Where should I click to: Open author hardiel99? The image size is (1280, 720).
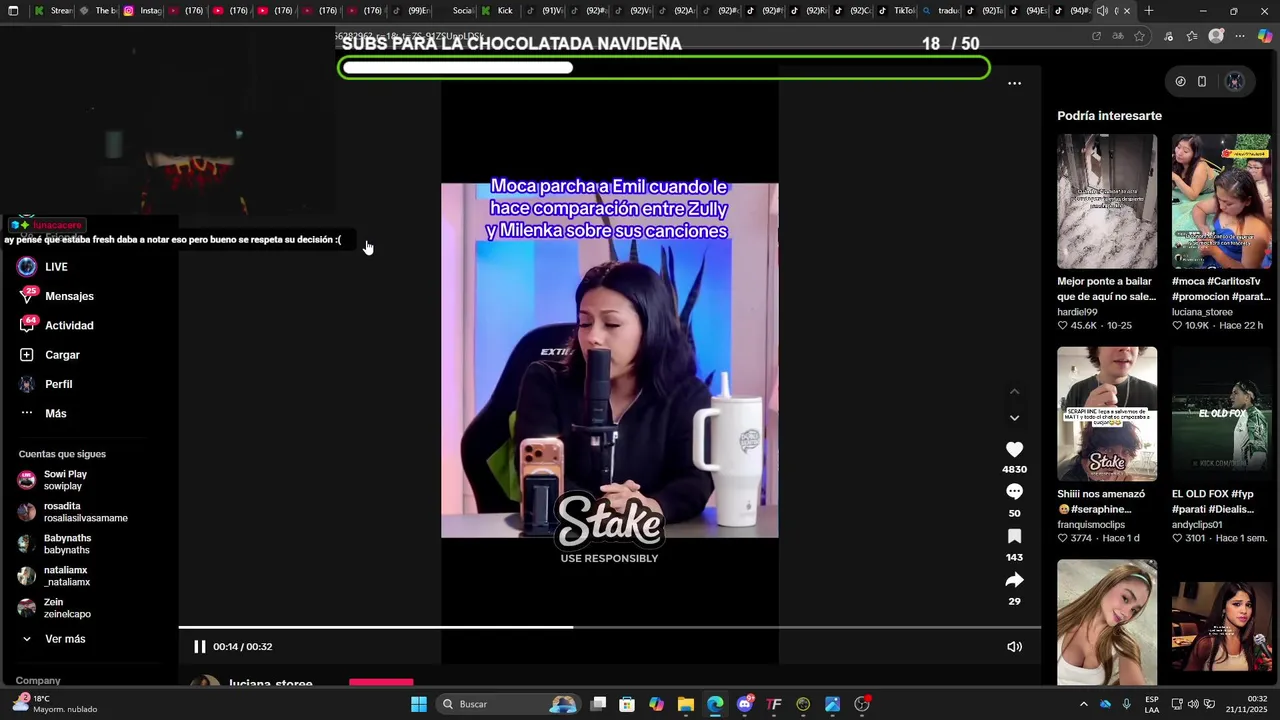pyautogui.click(x=1077, y=312)
